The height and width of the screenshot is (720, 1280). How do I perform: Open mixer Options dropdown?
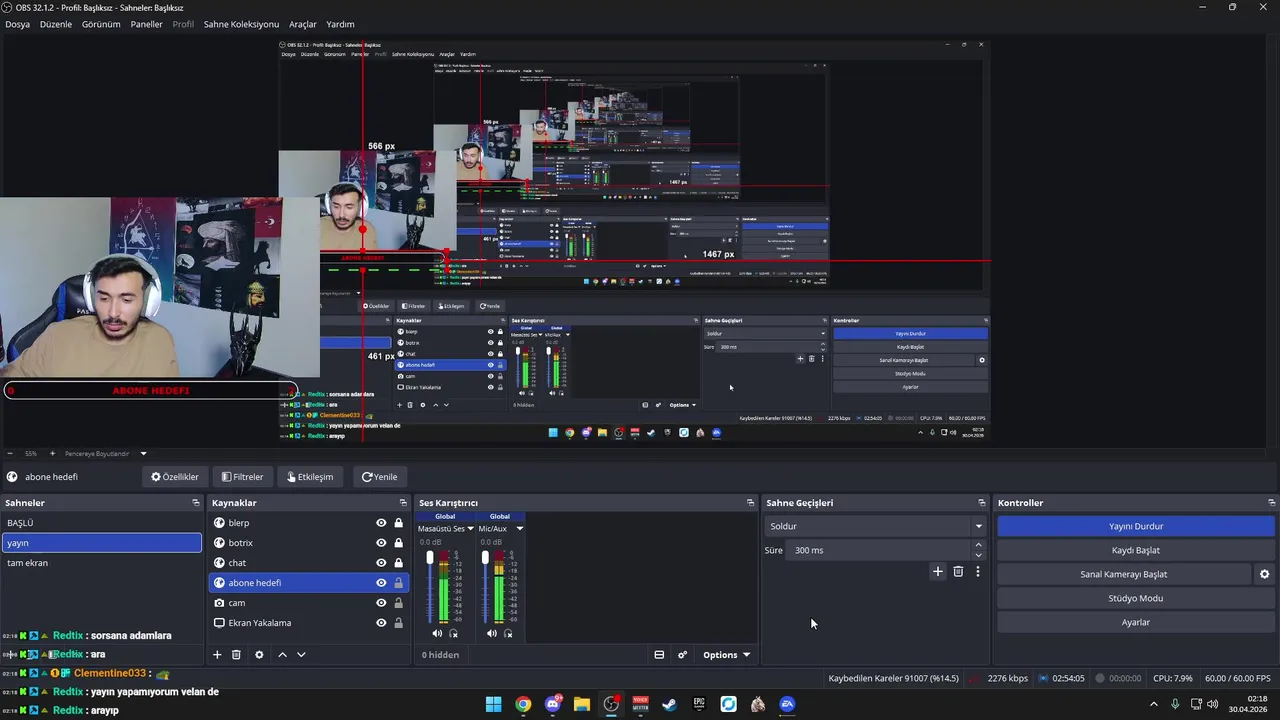coord(726,655)
